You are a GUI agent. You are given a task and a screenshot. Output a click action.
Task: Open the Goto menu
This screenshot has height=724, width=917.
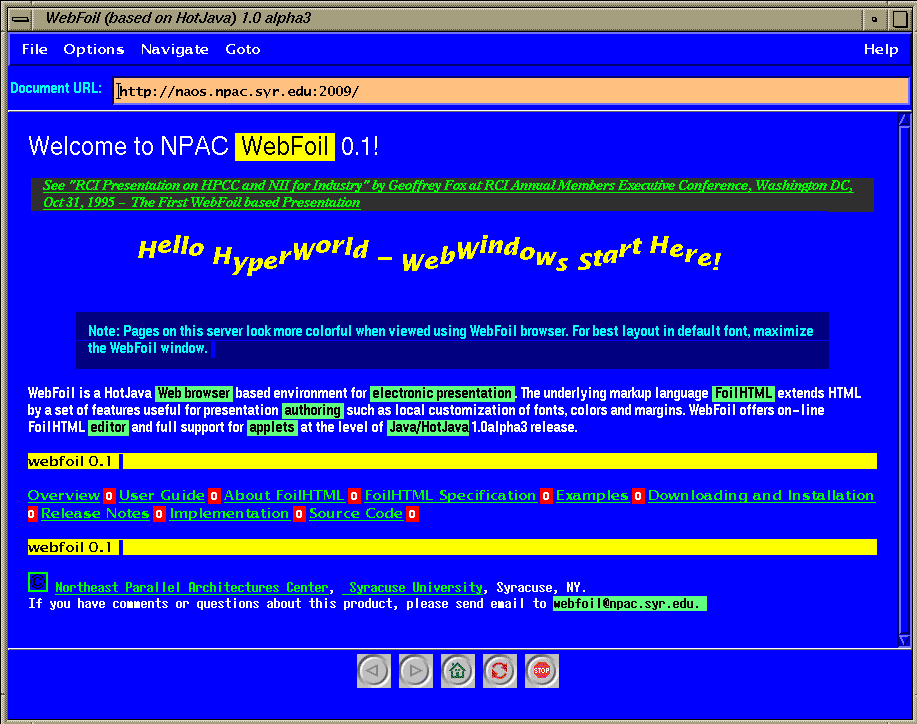[243, 50]
